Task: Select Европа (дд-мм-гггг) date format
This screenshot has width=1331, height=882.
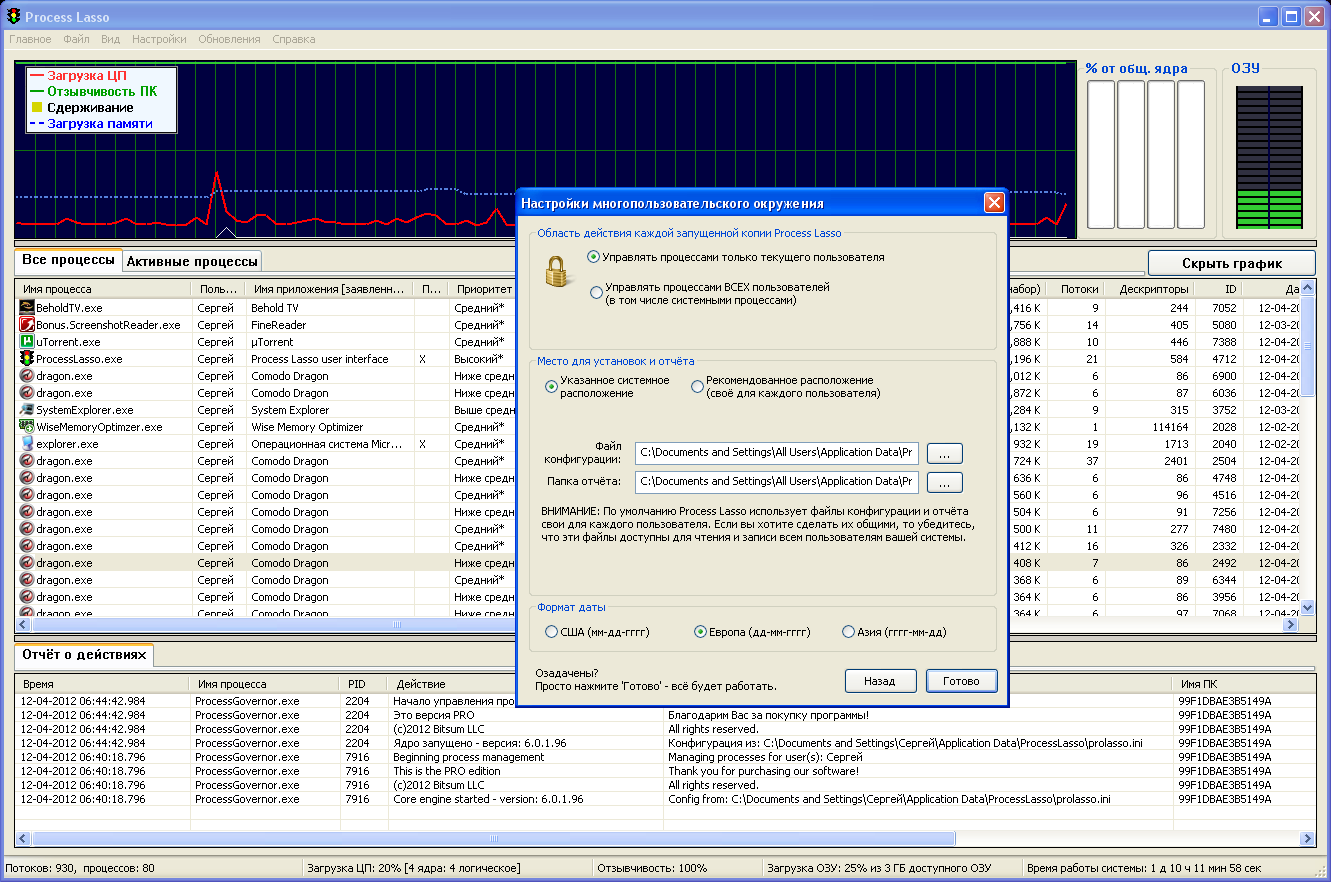Action: click(x=700, y=632)
